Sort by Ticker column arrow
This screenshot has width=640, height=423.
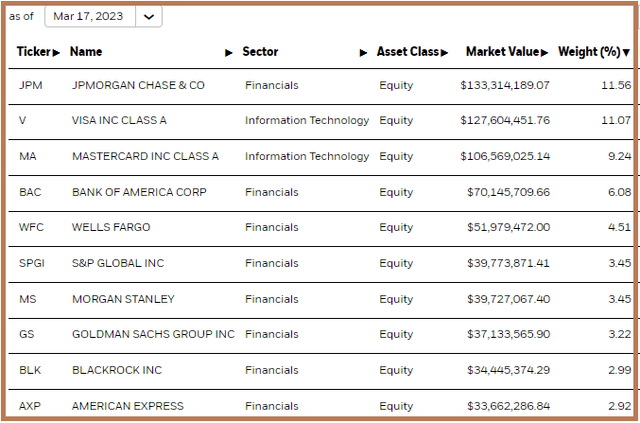[56, 53]
